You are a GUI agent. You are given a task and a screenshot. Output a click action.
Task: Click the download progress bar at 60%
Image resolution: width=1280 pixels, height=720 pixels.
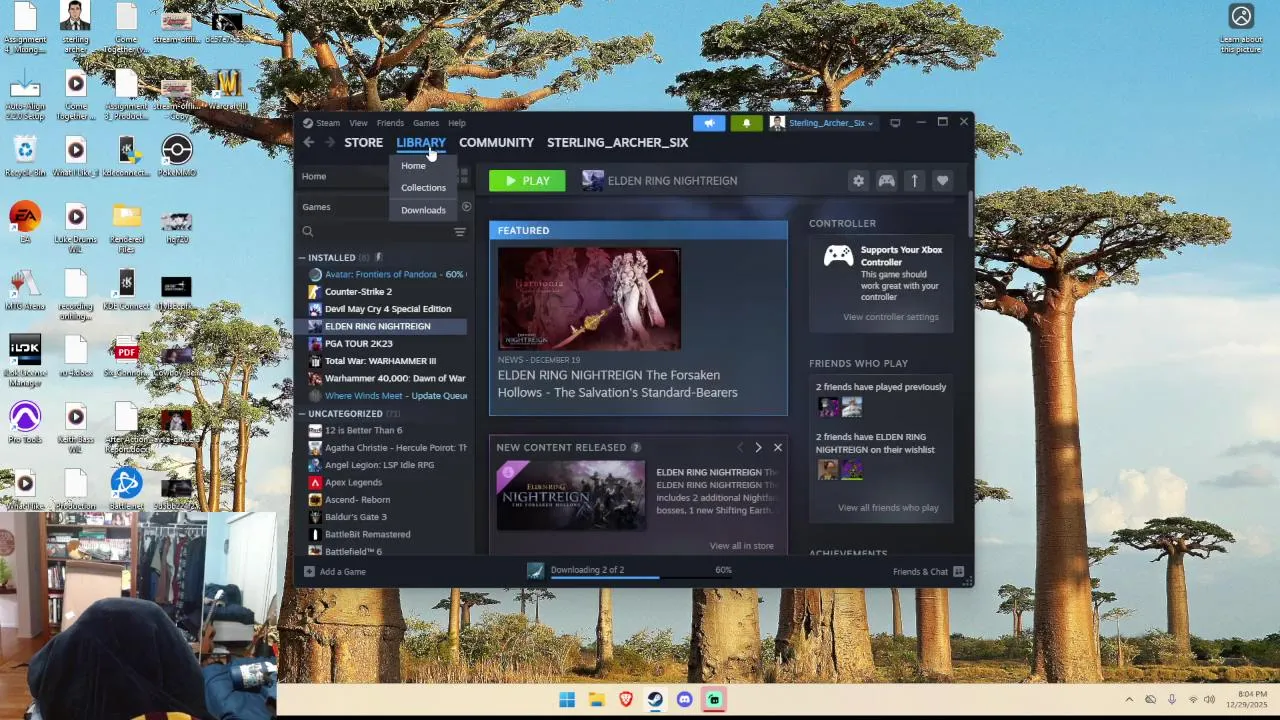641,577
